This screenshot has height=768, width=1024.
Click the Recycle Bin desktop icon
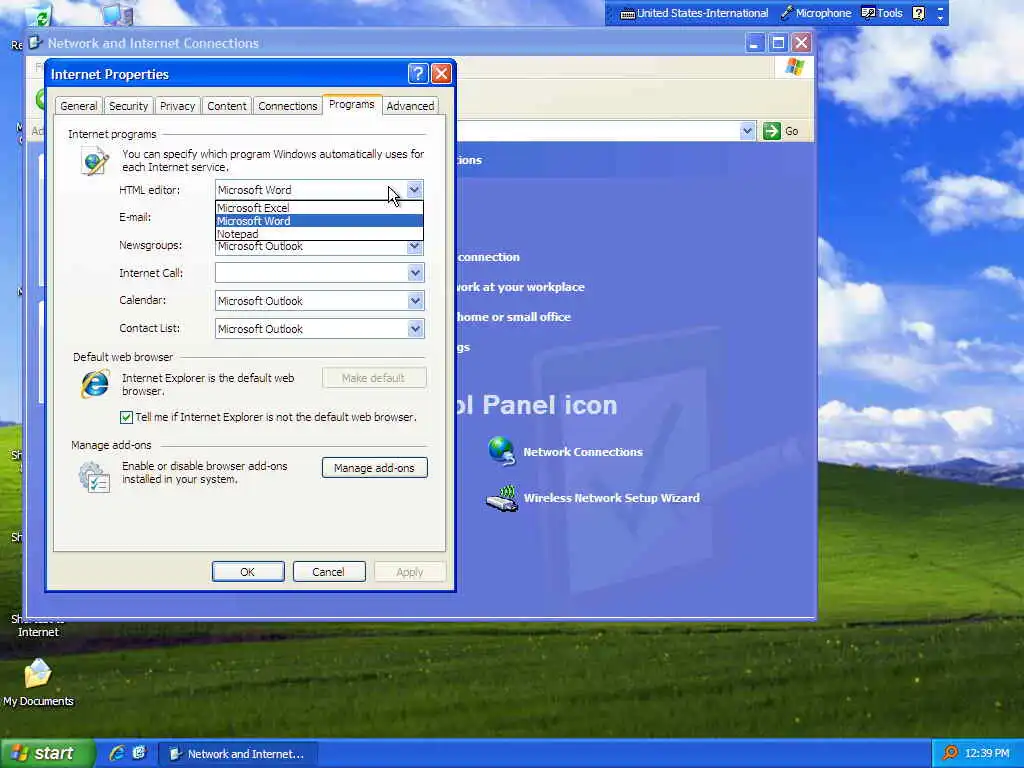tap(38, 16)
